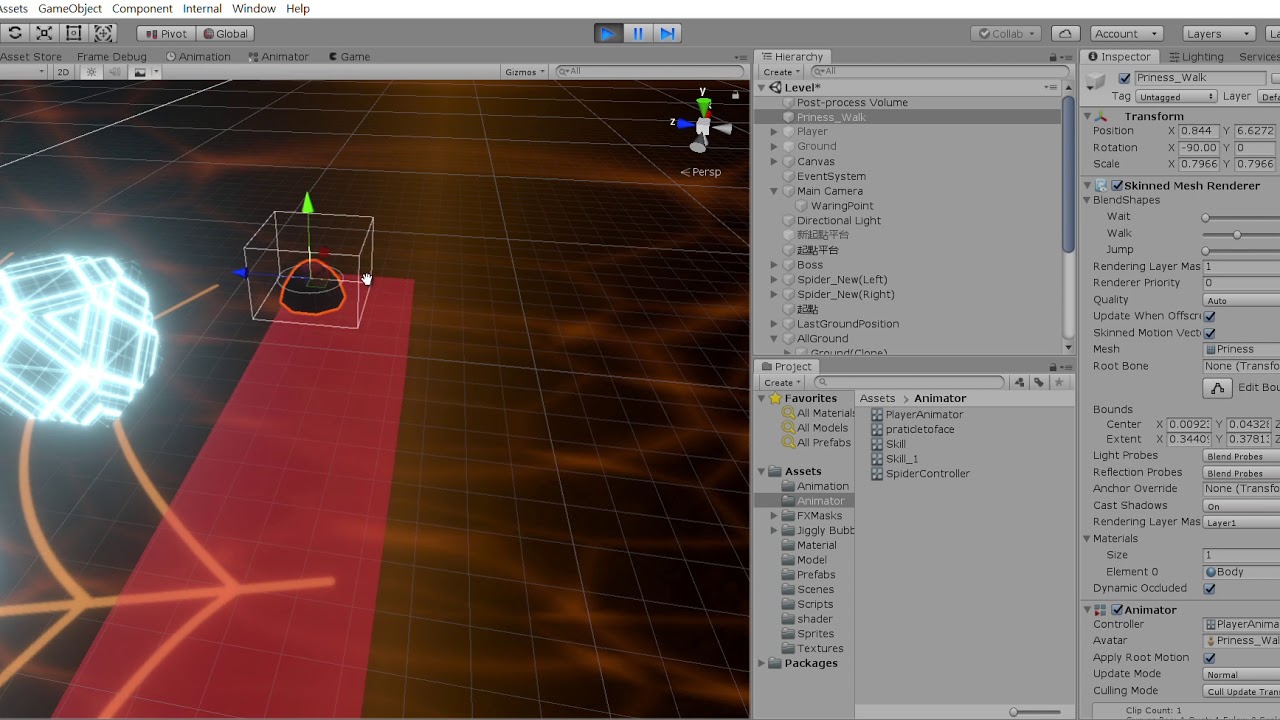Switch to the Animator tab
This screenshot has height=720, width=1280.
click(x=279, y=57)
